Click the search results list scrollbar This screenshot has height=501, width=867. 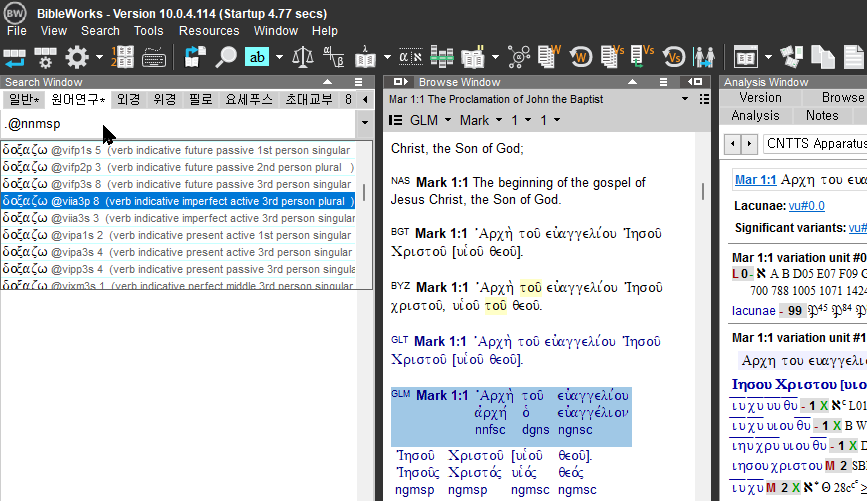pyautogui.click(x=363, y=192)
